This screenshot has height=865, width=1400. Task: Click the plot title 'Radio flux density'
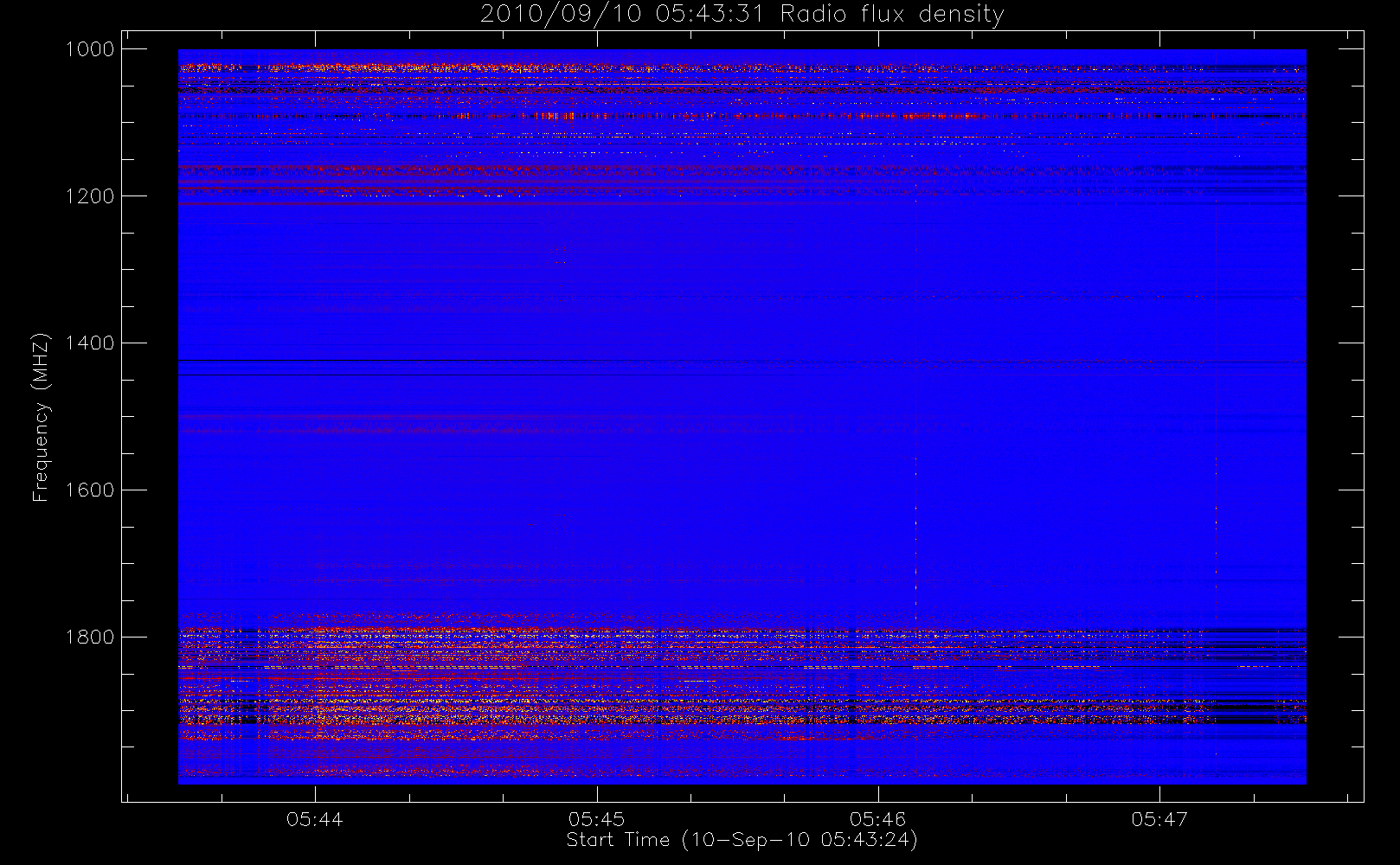tap(892, 15)
